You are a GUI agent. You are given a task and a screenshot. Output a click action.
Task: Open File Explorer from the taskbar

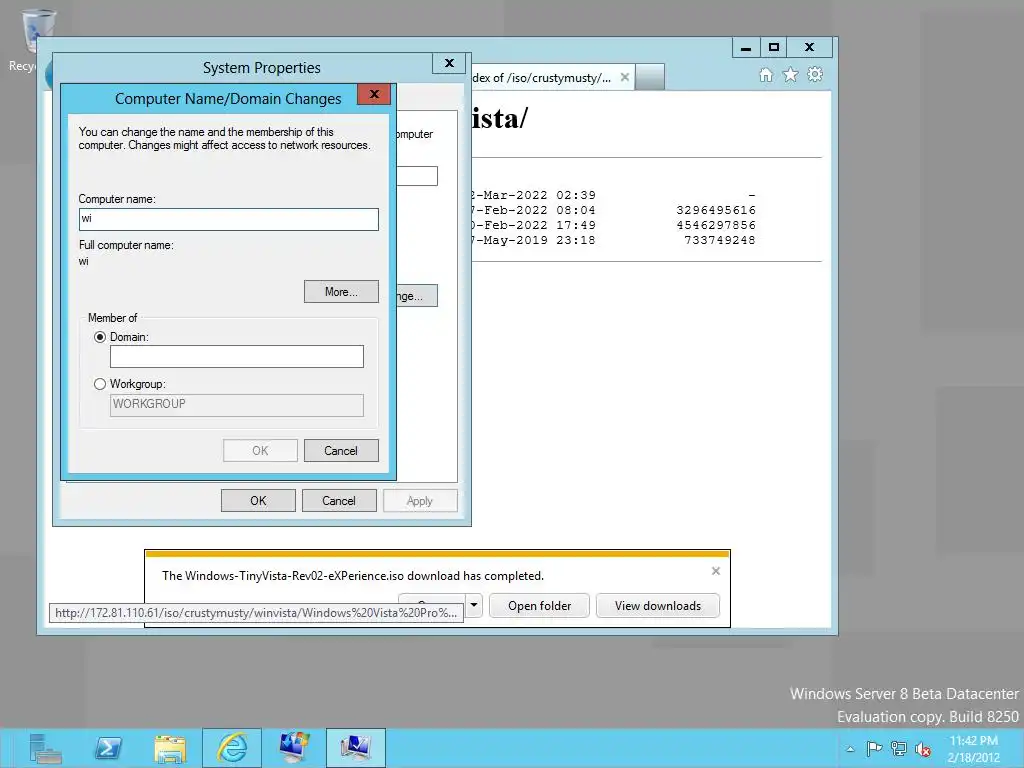point(170,748)
